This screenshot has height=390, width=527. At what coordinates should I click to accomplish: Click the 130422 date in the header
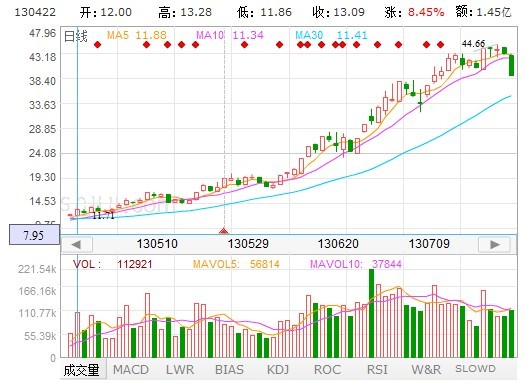[x=35, y=12]
